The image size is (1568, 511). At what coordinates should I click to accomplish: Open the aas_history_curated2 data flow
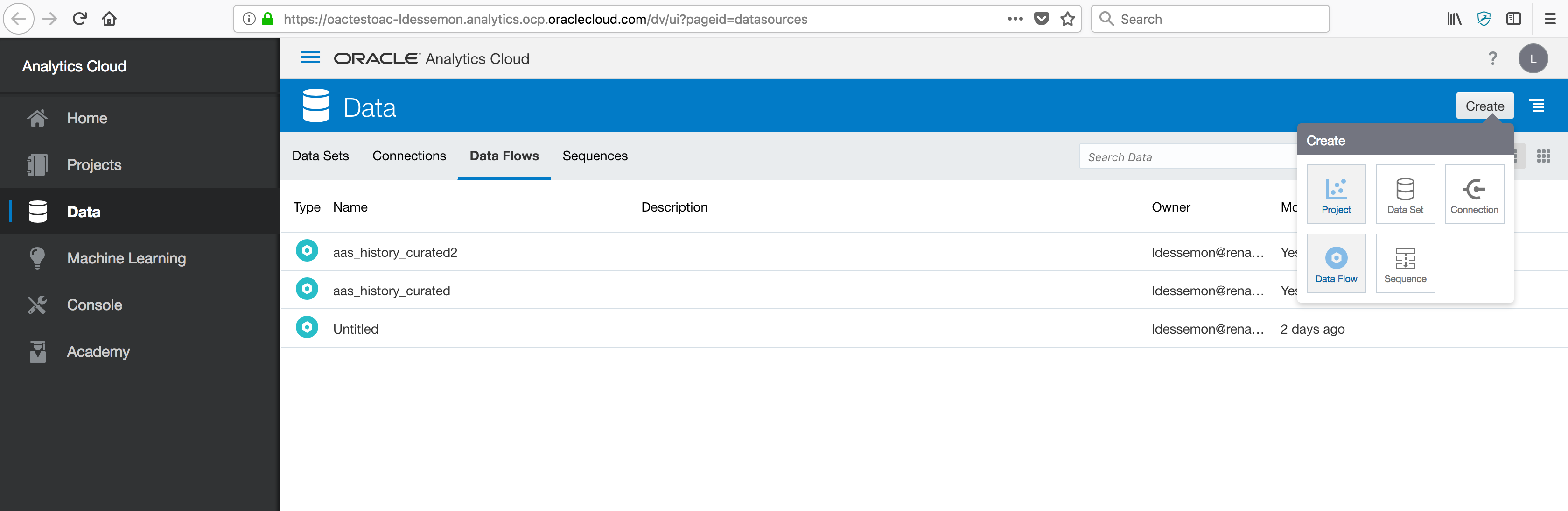pos(395,252)
